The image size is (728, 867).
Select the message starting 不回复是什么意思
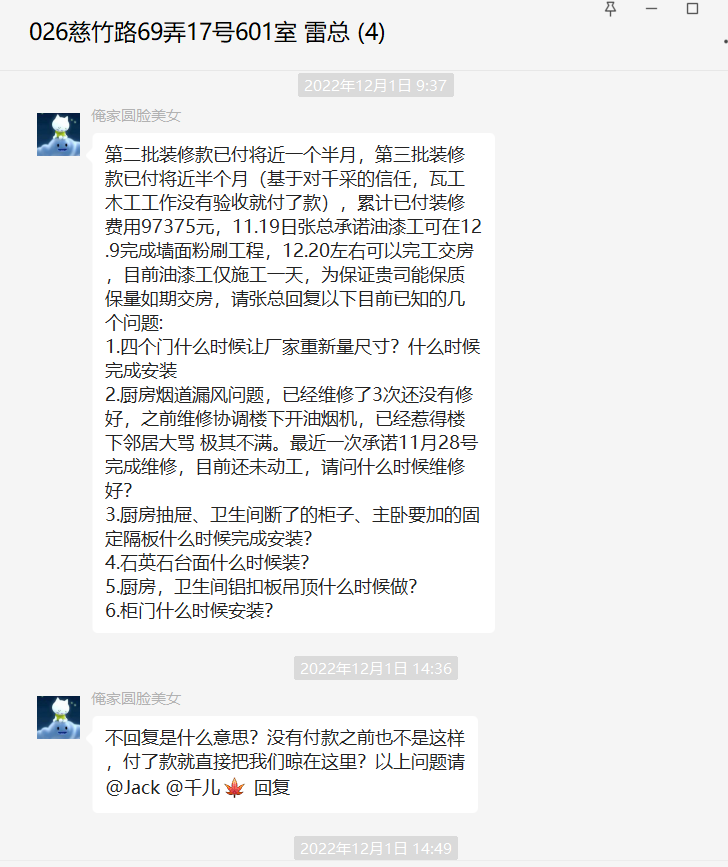(285, 764)
